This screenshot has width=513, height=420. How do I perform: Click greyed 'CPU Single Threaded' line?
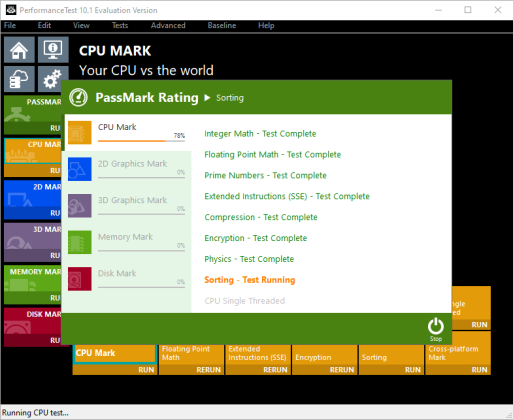[x=245, y=301]
